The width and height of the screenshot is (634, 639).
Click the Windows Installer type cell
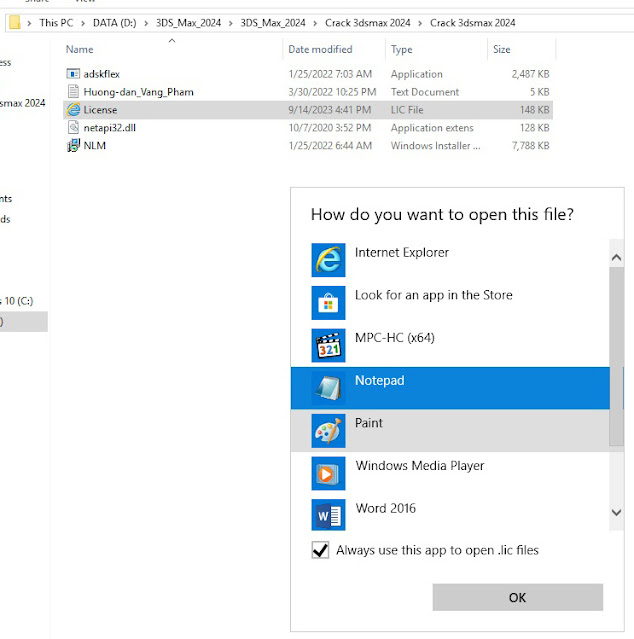(x=436, y=145)
